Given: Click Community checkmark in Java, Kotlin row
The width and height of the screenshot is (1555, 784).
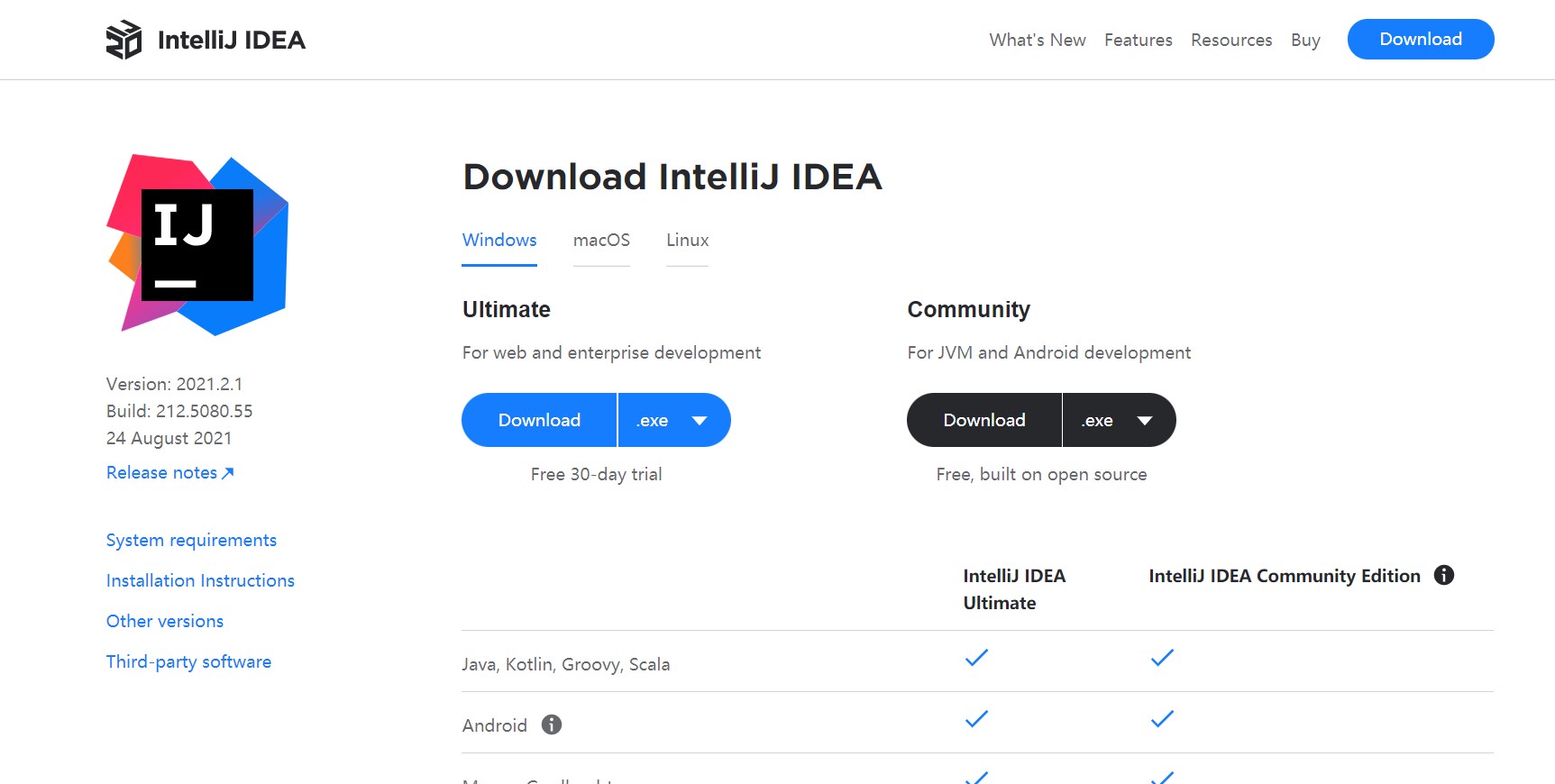Looking at the screenshot, I should pyautogui.click(x=1162, y=658).
